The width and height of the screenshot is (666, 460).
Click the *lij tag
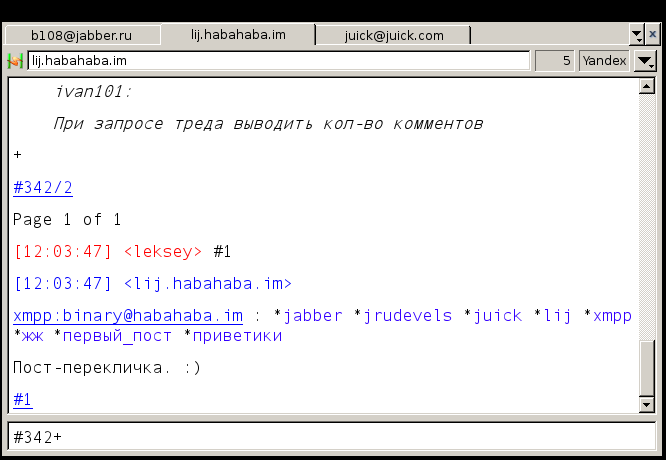(x=552, y=316)
